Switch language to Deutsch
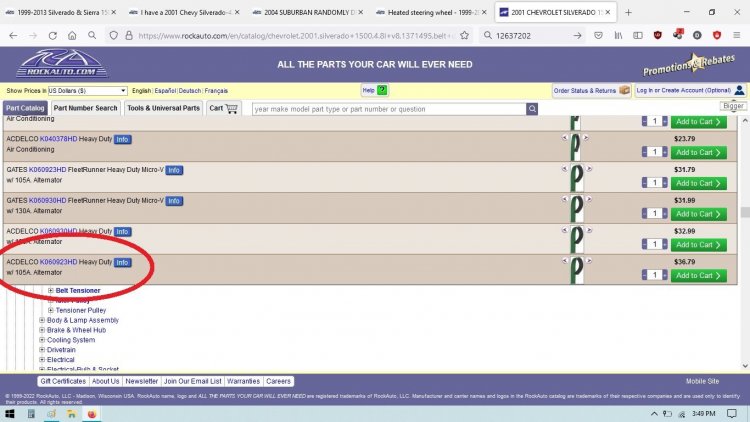This screenshot has height=422, width=750. (190, 90)
